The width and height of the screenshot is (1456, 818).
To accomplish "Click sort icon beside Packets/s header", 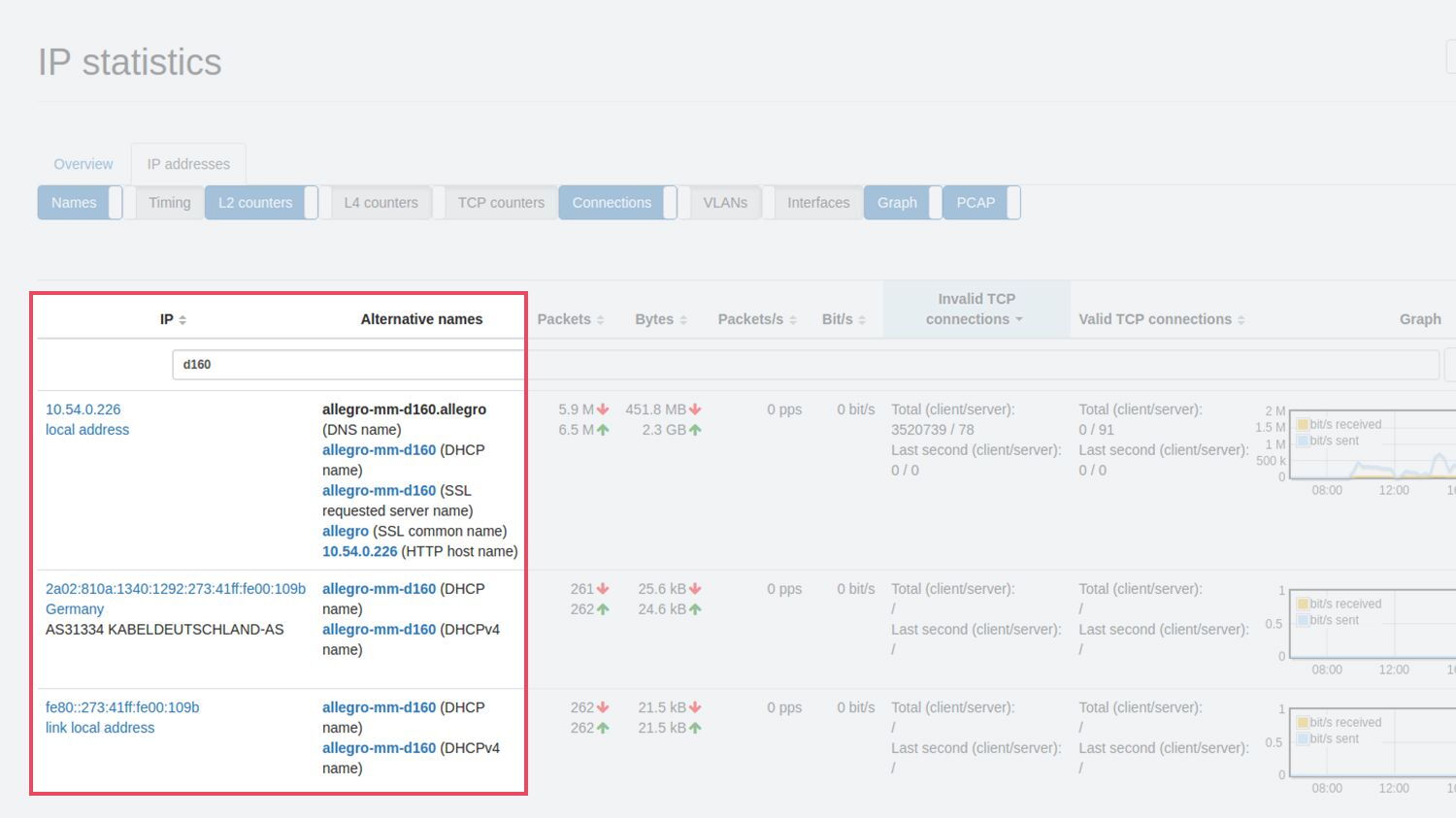I will pyautogui.click(x=793, y=320).
